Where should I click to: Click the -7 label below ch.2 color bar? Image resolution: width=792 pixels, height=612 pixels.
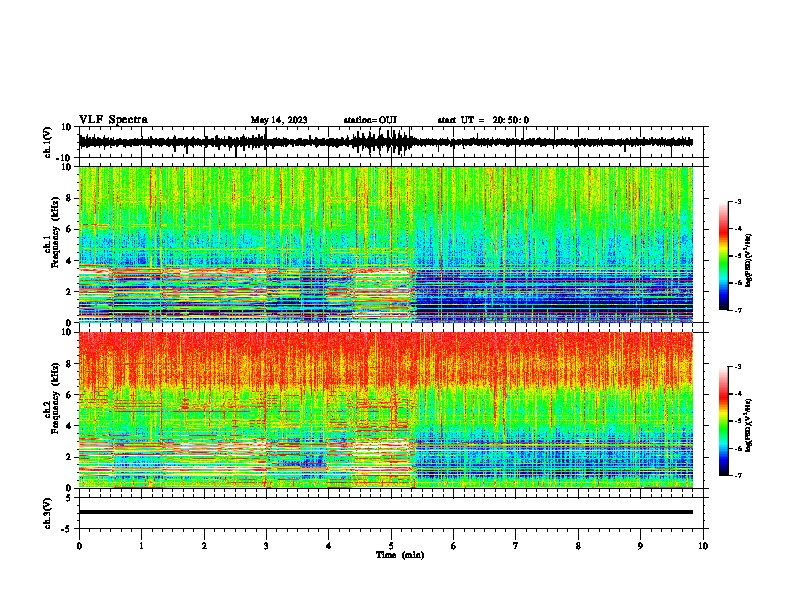[x=737, y=475]
